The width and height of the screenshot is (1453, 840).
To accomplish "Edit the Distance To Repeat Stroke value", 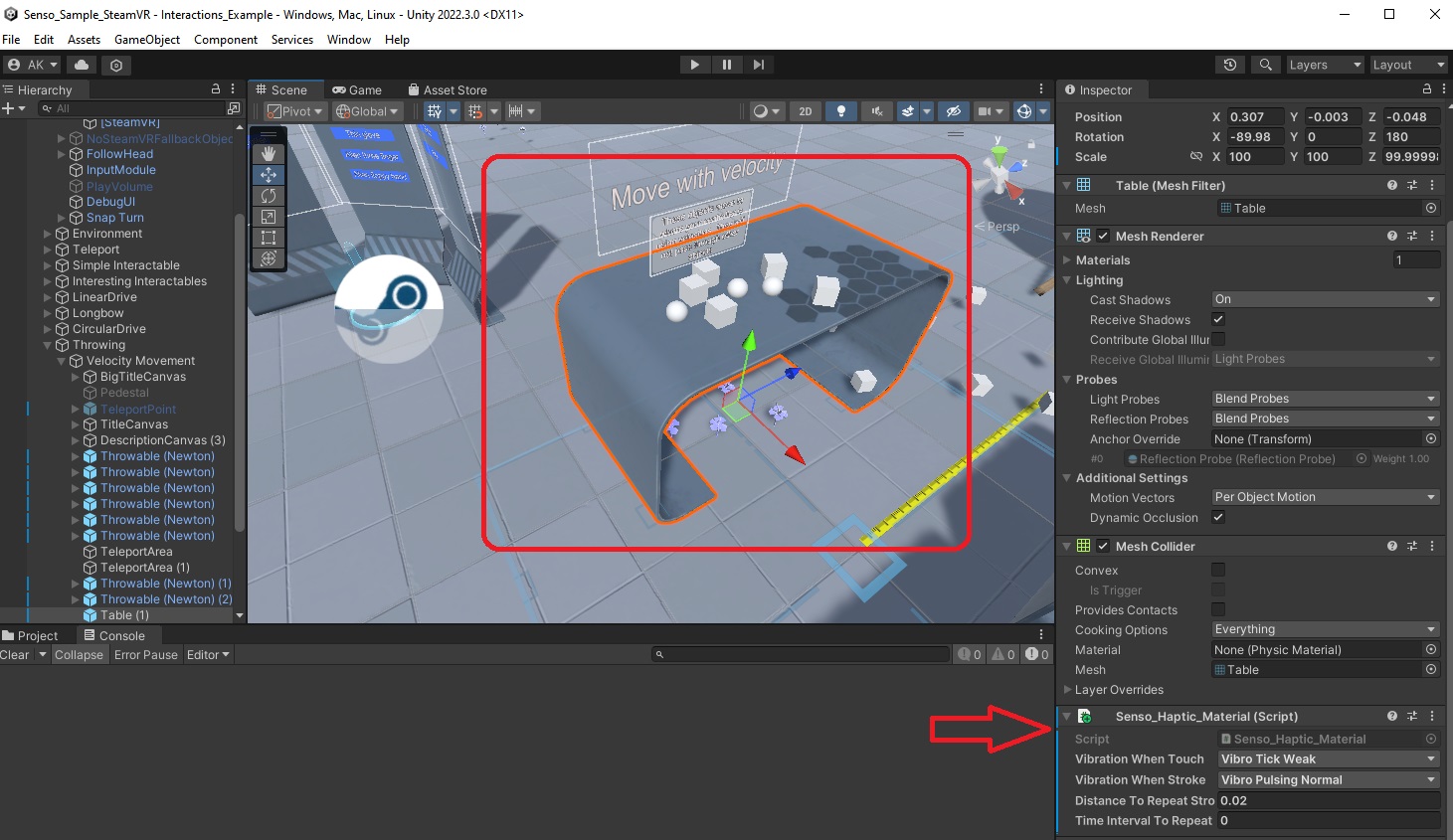I will tap(1328, 800).
